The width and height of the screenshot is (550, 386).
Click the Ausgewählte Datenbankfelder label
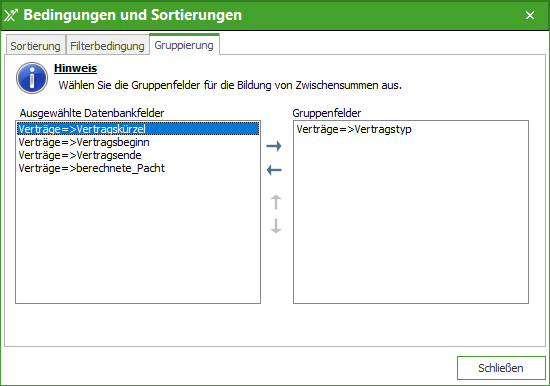coord(92,113)
